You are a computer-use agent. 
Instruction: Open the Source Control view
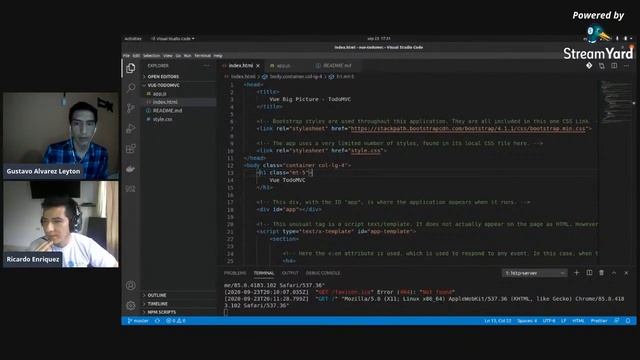pos(131,108)
